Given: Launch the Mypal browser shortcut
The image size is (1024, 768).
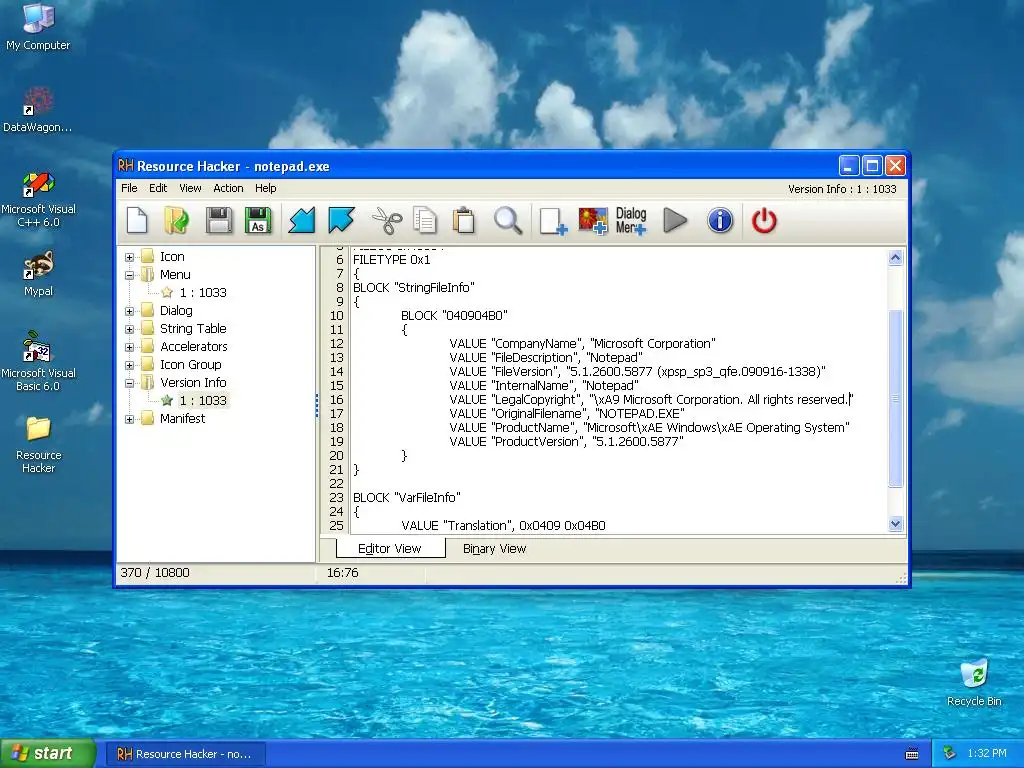Looking at the screenshot, I should [38, 273].
